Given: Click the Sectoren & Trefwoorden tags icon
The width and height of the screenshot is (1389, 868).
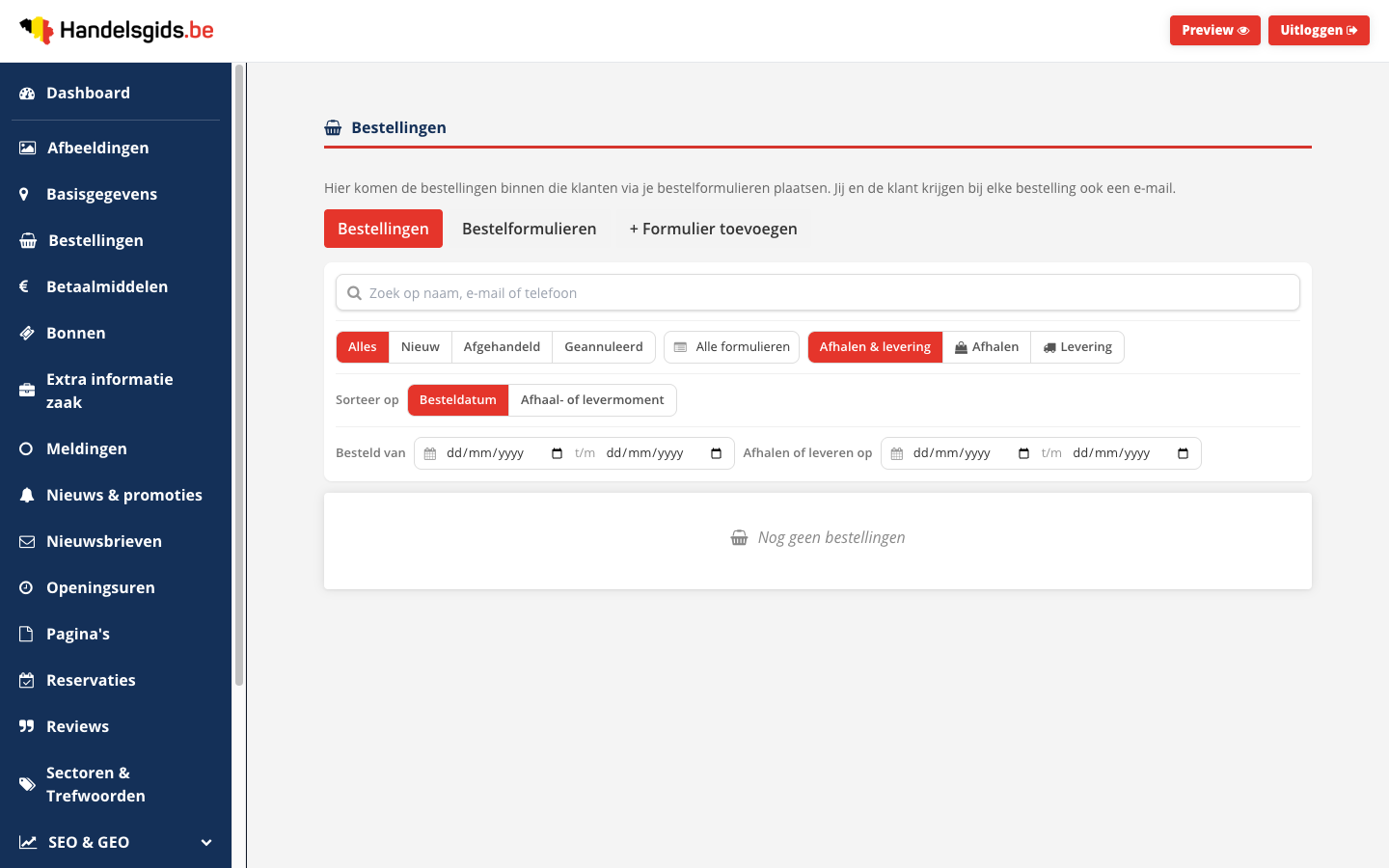Looking at the screenshot, I should pyautogui.click(x=28, y=784).
